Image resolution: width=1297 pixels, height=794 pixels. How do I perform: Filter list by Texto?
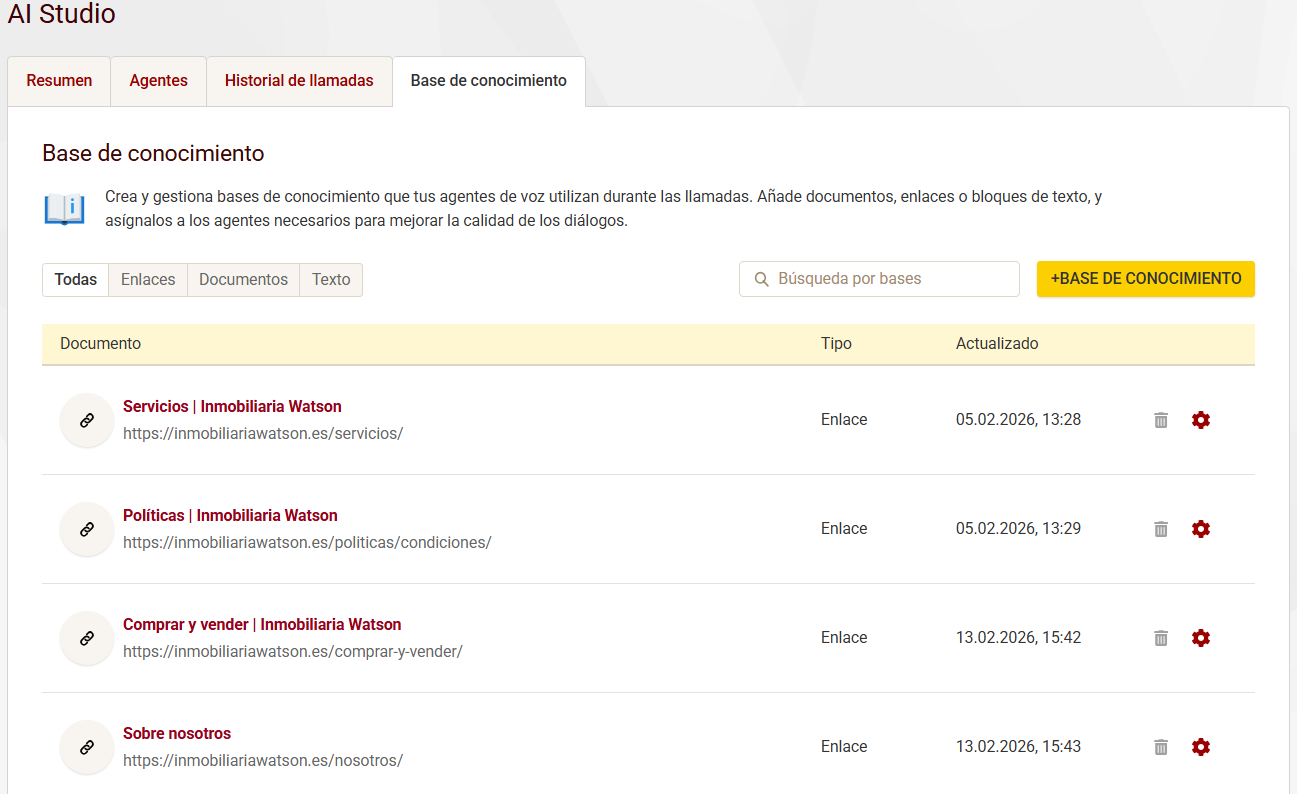(x=331, y=280)
